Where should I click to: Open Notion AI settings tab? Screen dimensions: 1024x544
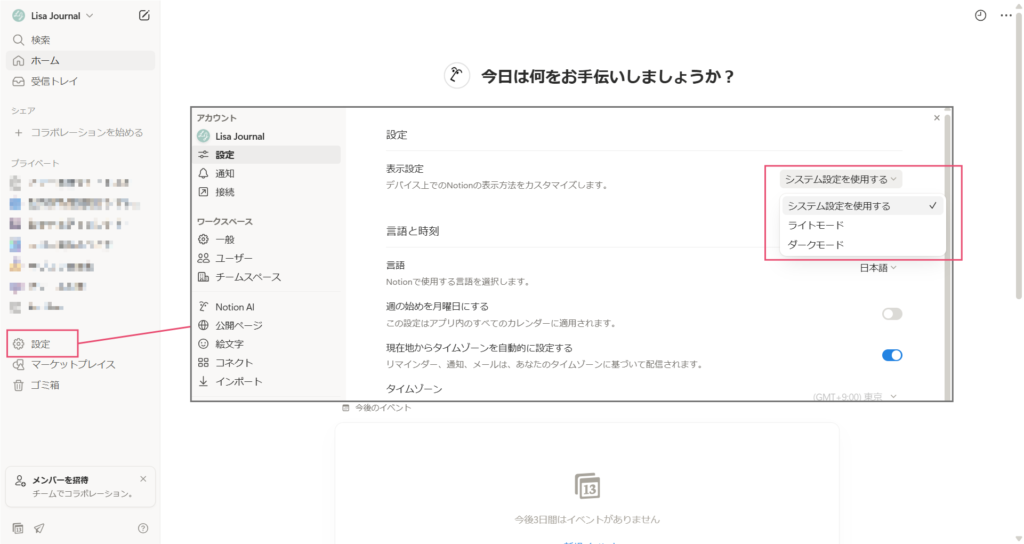point(268,306)
